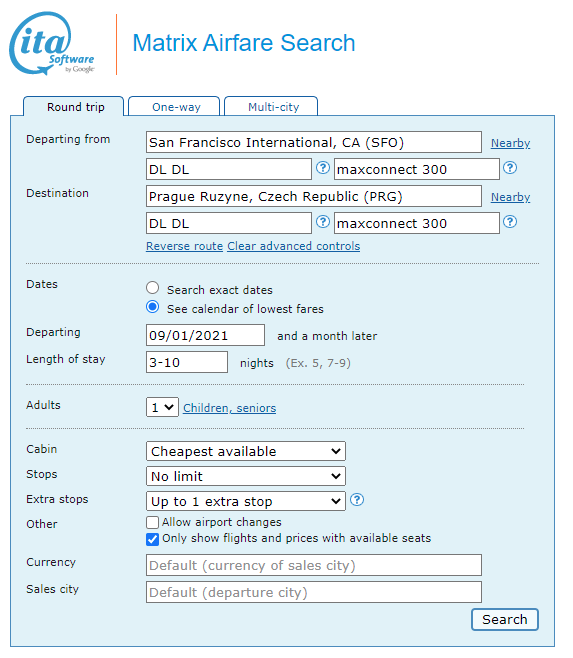This screenshot has width=573, height=658.
Task: Click the Search button
Action: 505,619
